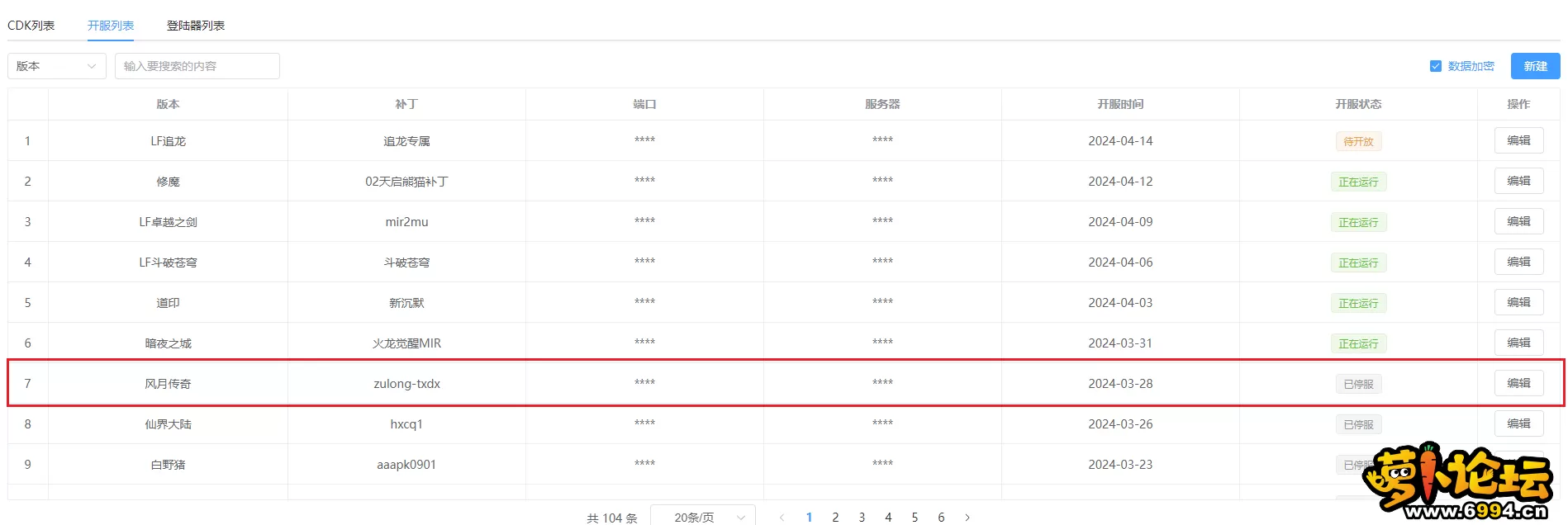Image resolution: width=1568 pixels, height=525 pixels.
Task: Click 已停服 status for 仙界大陆
Action: tap(1359, 424)
